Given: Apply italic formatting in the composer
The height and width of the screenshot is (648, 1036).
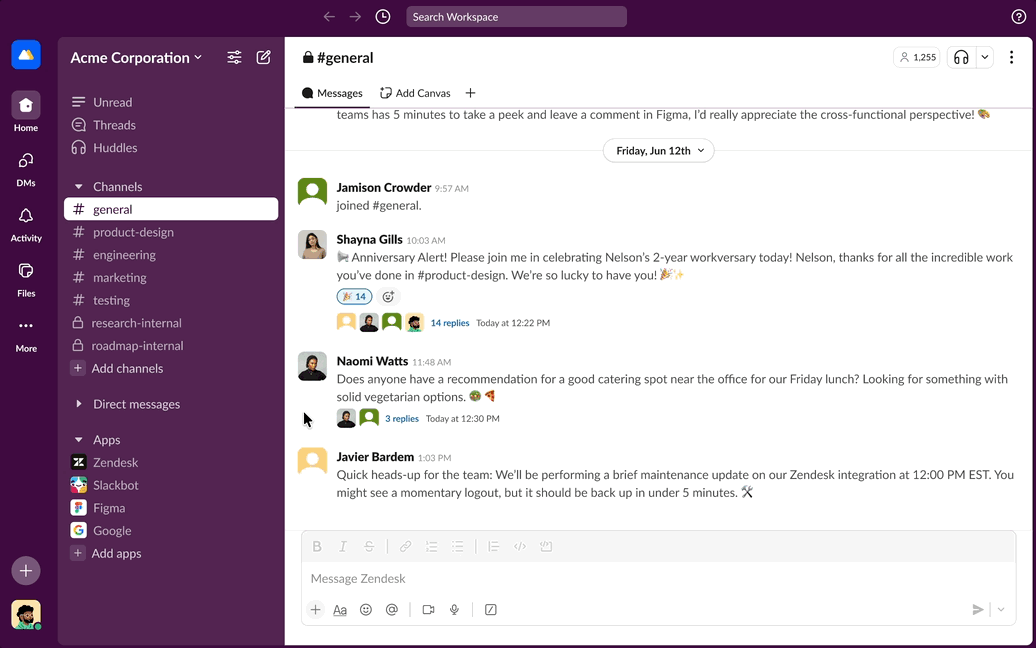Looking at the screenshot, I should click(x=343, y=546).
